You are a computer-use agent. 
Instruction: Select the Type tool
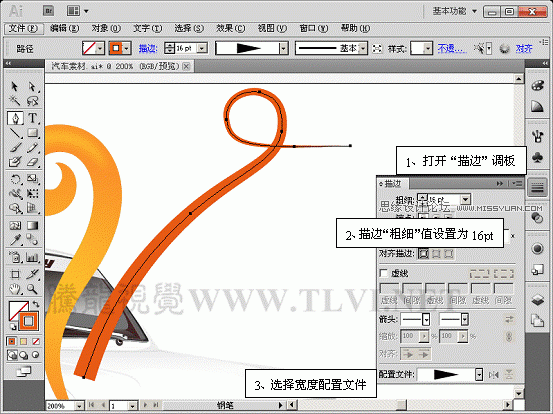pos(32,118)
